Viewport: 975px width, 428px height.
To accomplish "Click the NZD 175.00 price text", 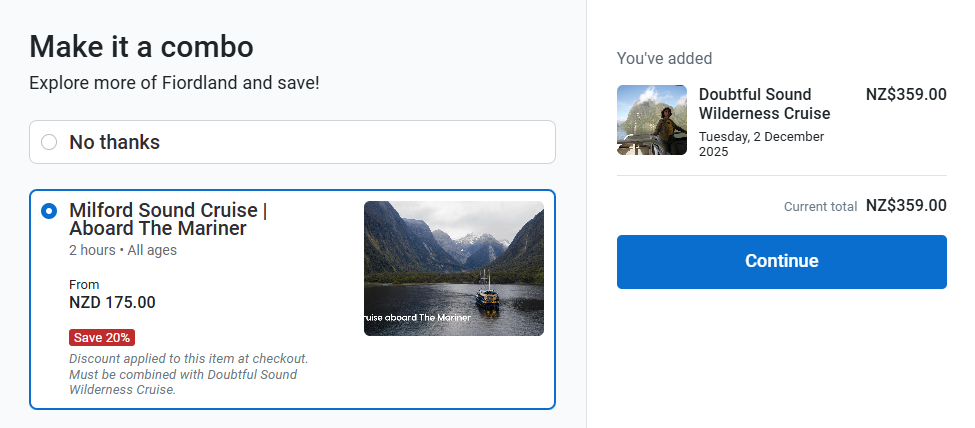I will pyautogui.click(x=112, y=302).
